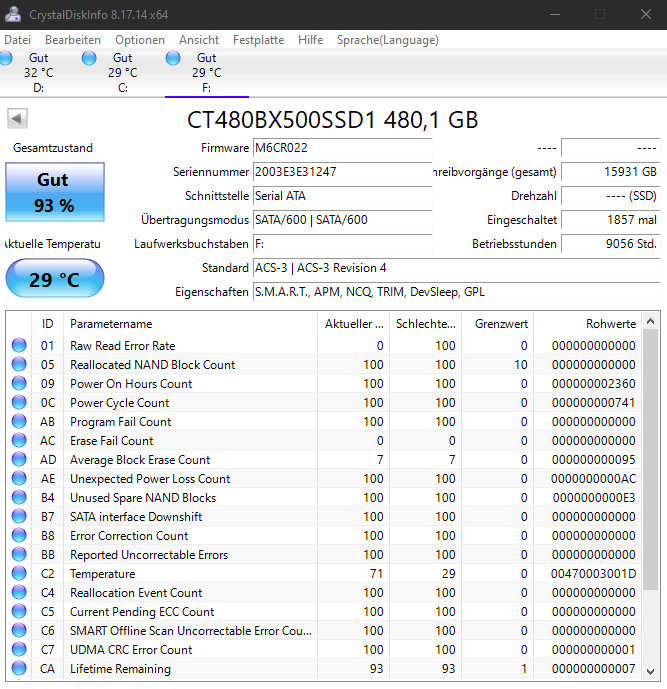Click status orb for UDMA CRC Error Count
This screenshot has height=689, width=667.
(19, 649)
